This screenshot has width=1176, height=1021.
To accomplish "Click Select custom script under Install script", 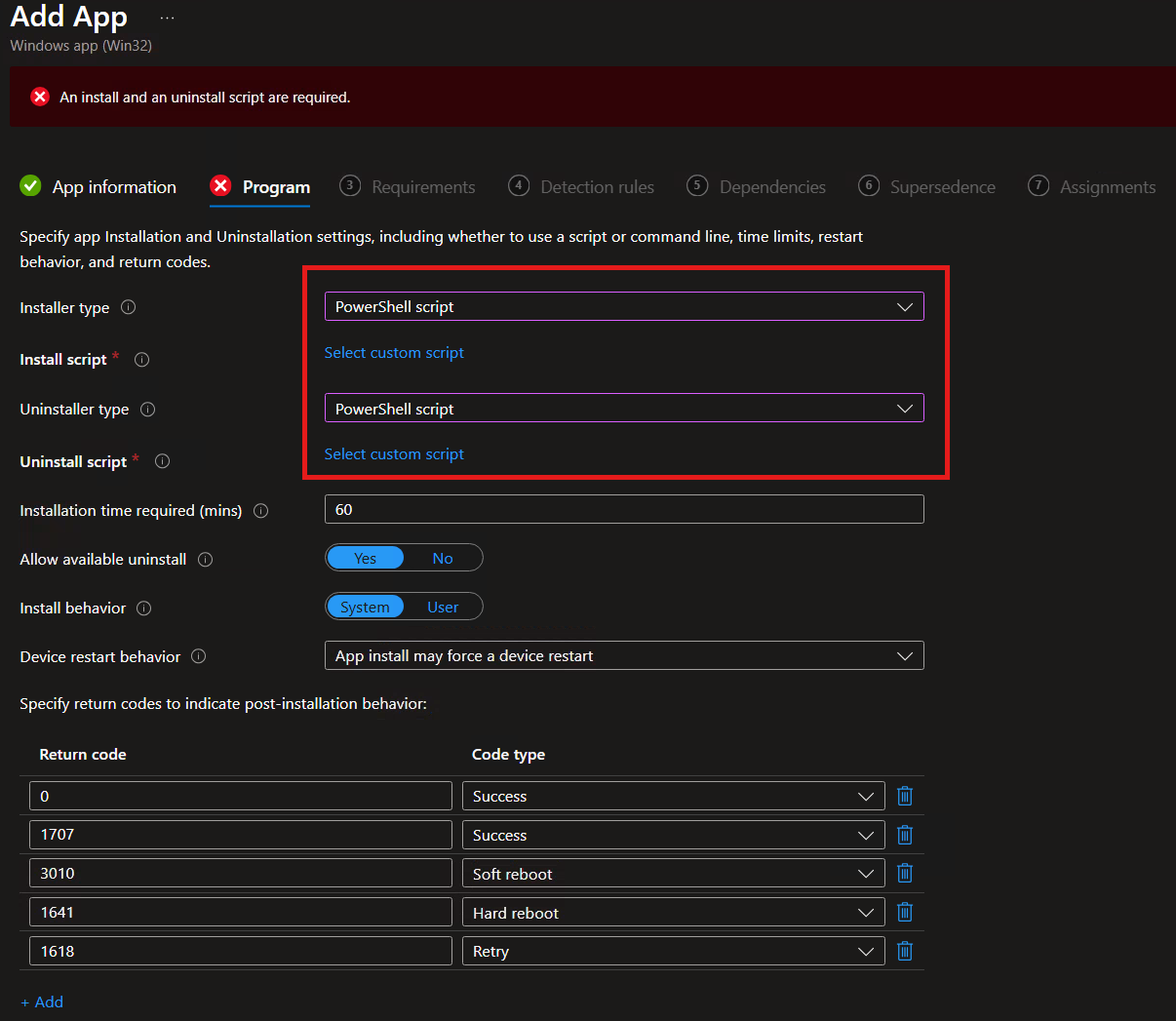I will pyautogui.click(x=394, y=352).
